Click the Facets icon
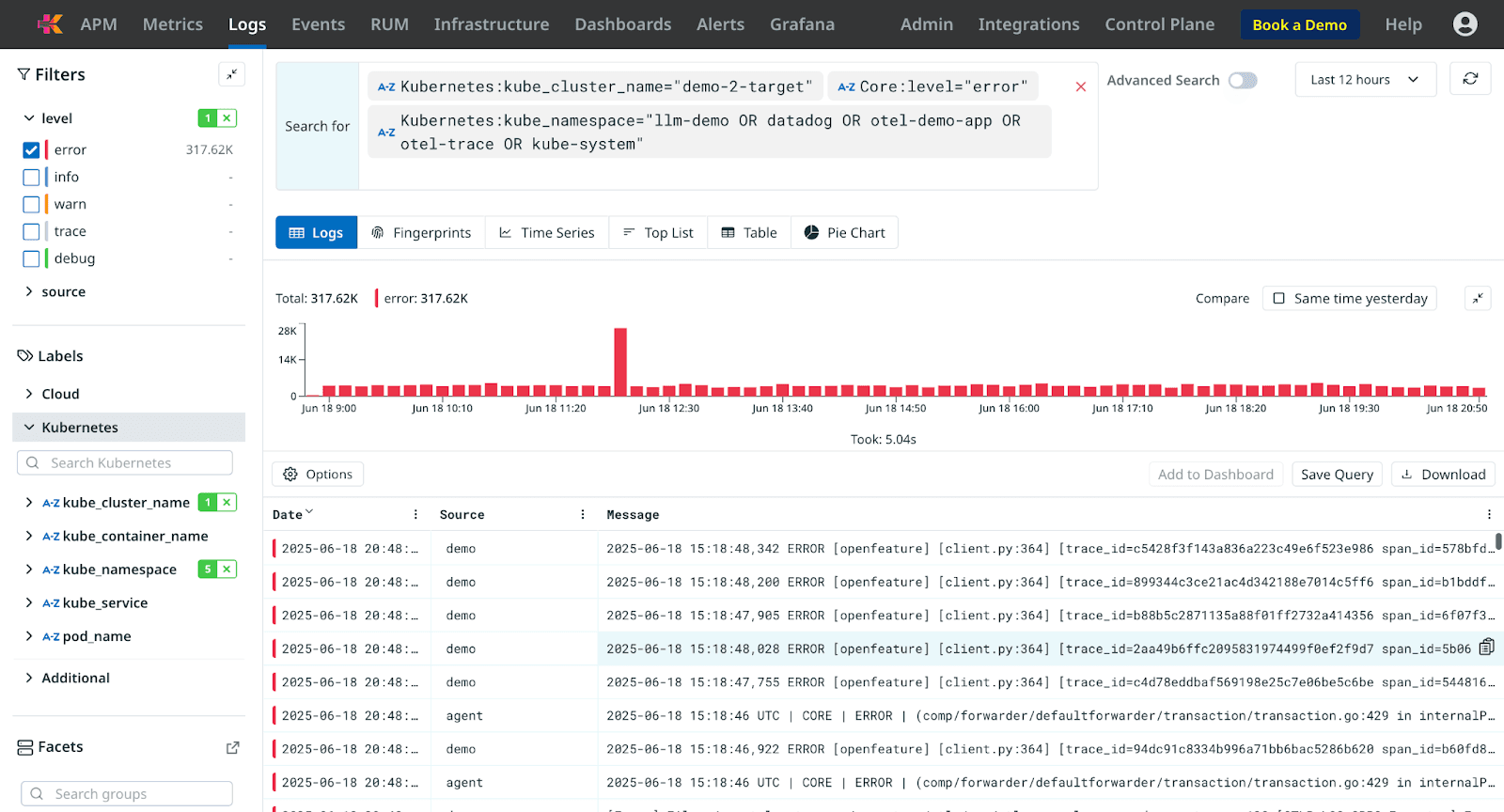This screenshot has height=812, width=1504. point(25,747)
